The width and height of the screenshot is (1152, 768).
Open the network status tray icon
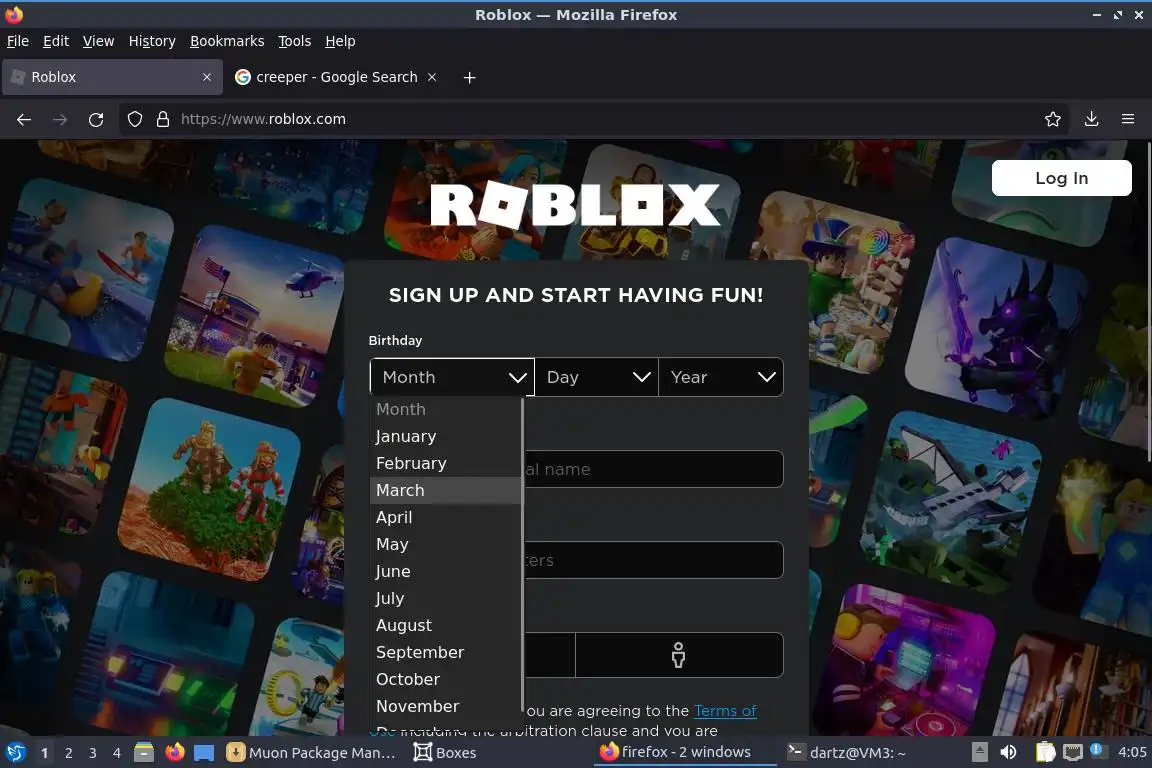coord(1073,752)
